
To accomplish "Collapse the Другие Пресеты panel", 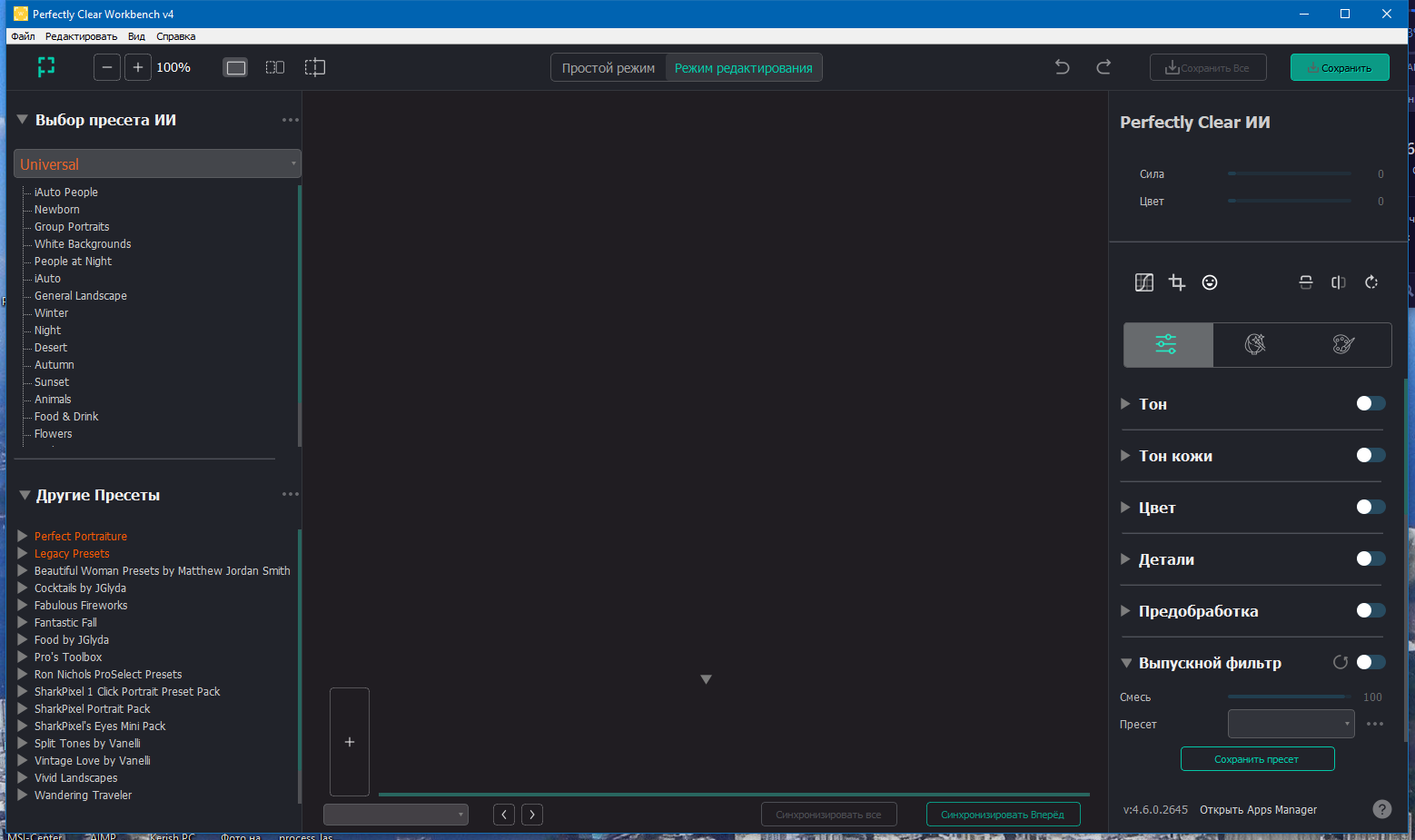I will click(25, 495).
